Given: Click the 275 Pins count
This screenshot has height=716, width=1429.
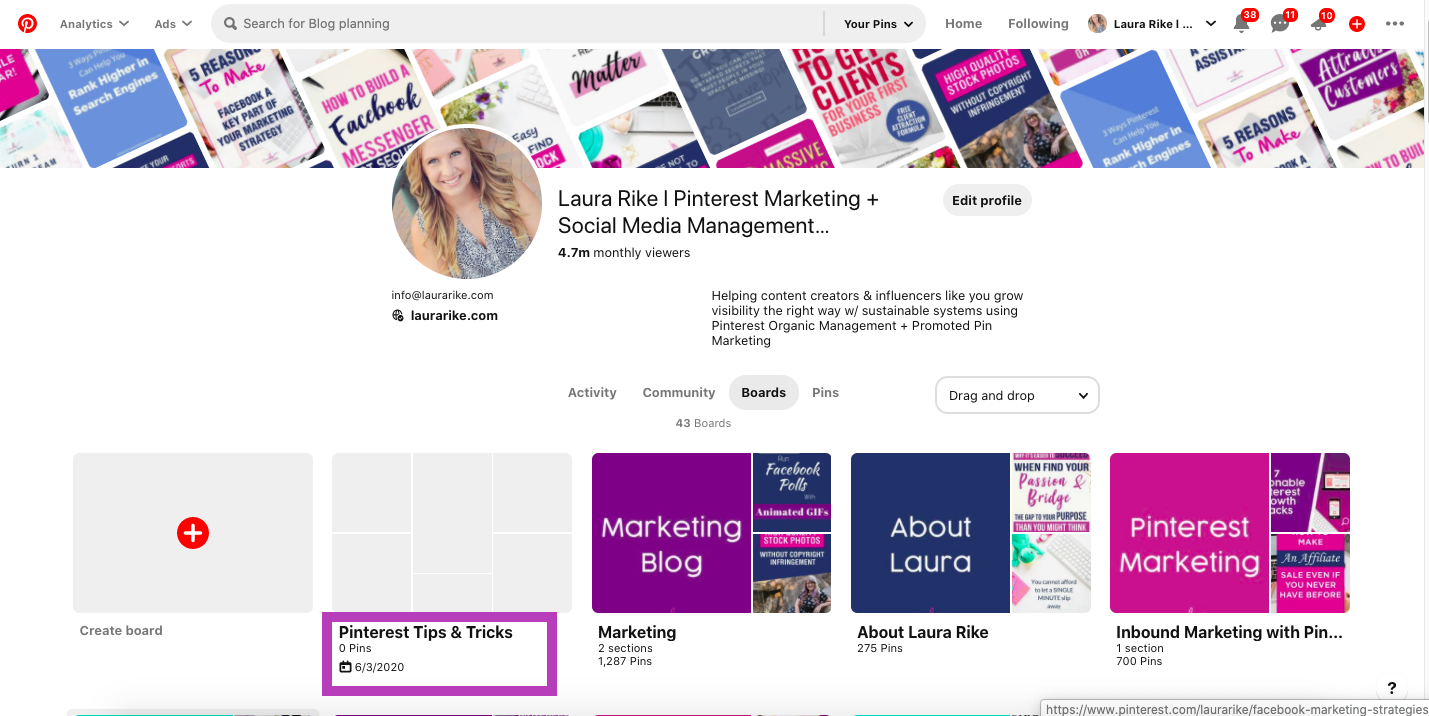Looking at the screenshot, I should [x=880, y=648].
